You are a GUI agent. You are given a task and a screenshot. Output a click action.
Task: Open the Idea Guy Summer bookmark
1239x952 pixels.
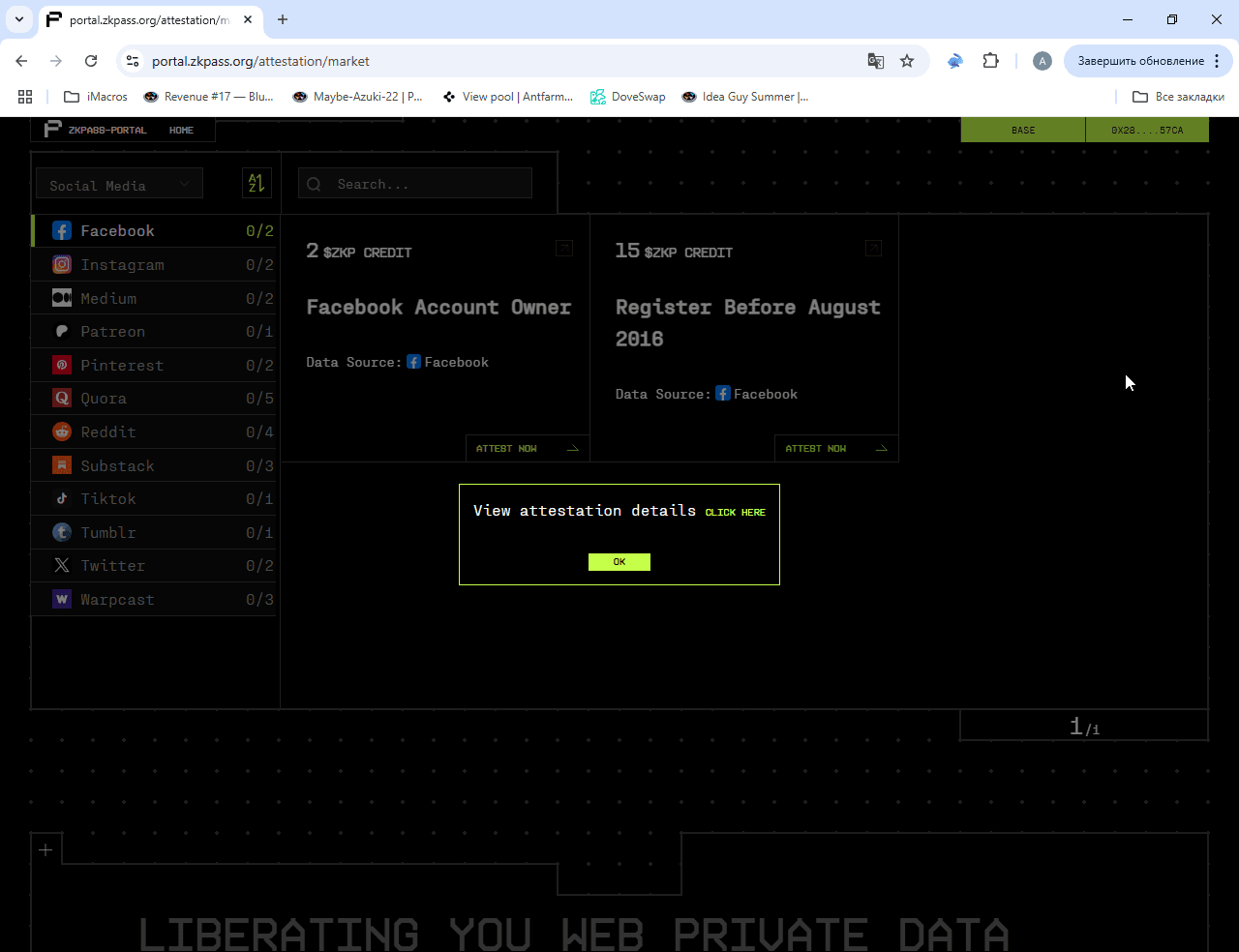pos(745,97)
